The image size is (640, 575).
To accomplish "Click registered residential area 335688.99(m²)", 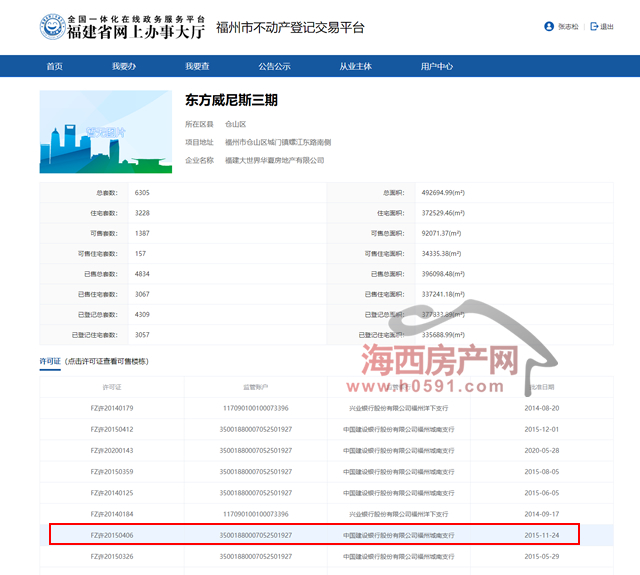I will [x=443, y=335].
